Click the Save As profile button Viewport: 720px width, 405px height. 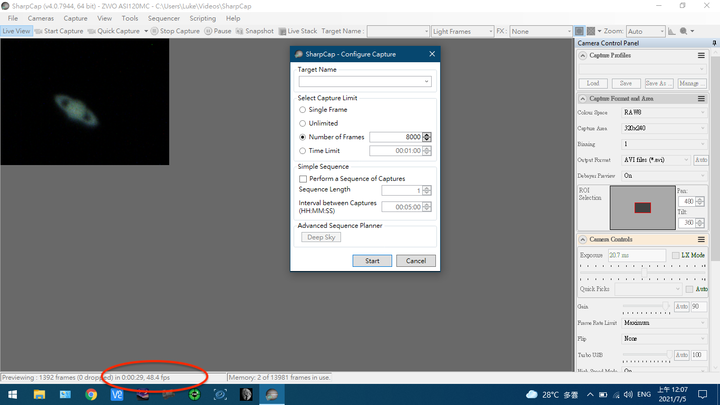[658, 84]
